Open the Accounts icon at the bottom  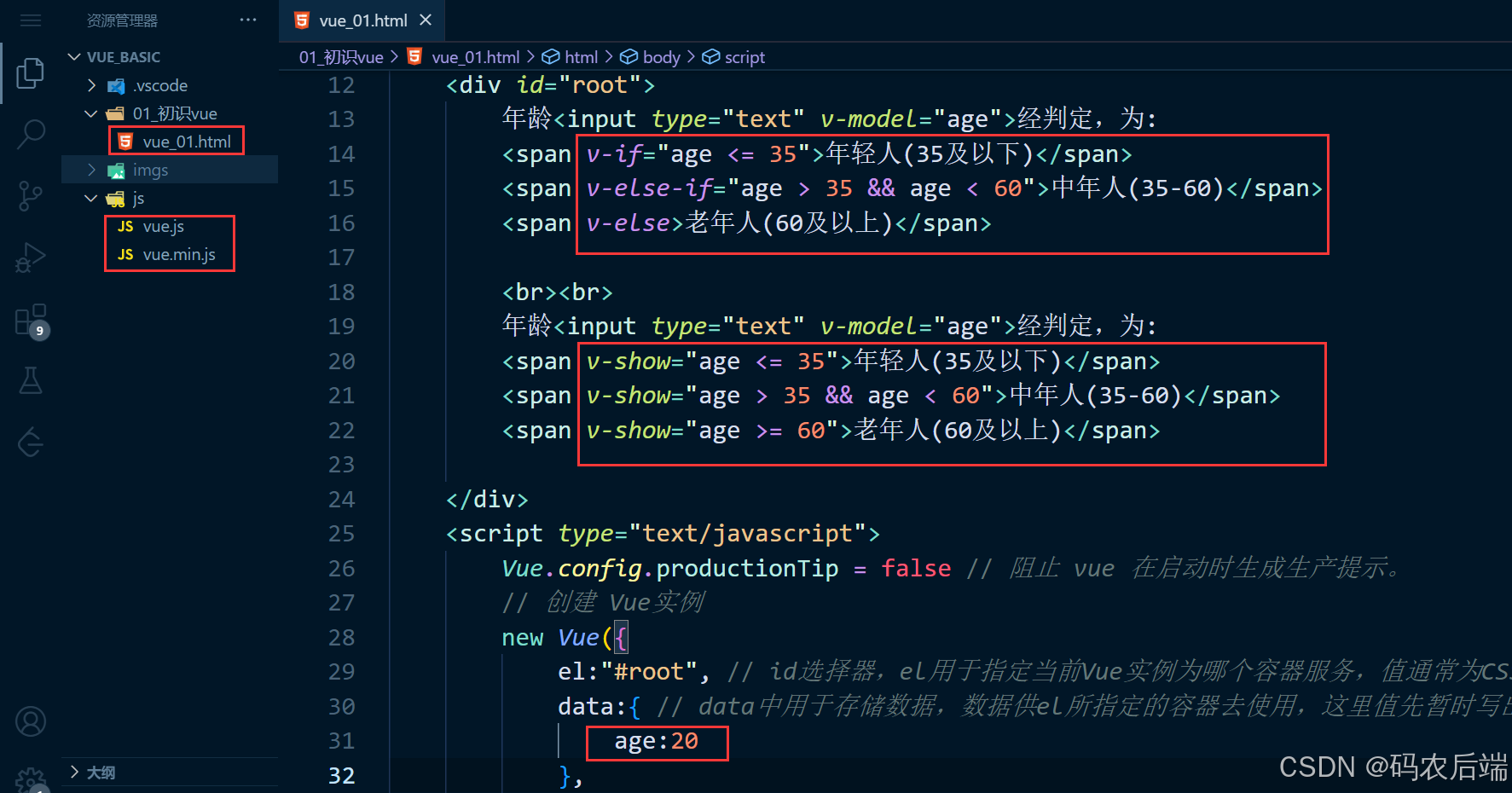(x=30, y=721)
